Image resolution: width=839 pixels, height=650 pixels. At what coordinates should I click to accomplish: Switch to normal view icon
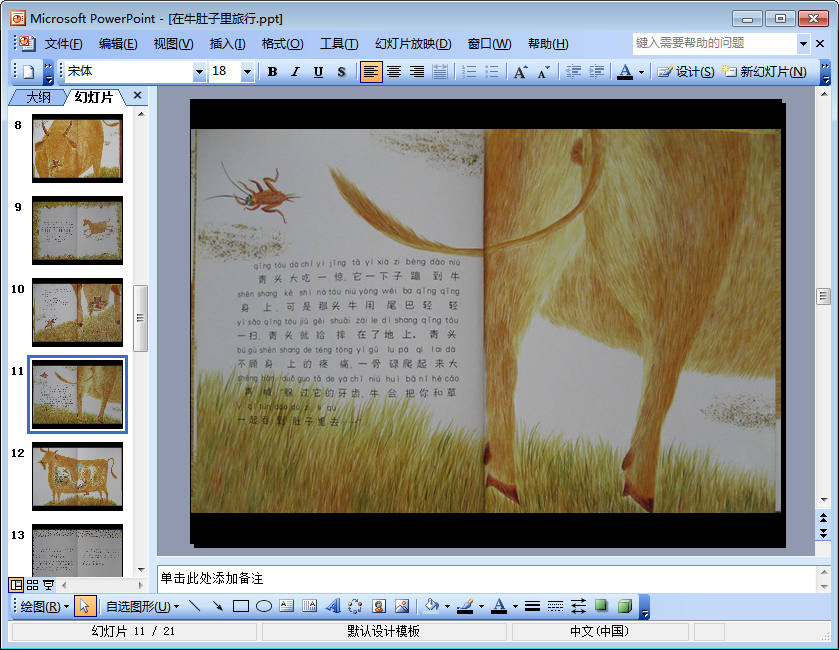click(x=17, y=585)
